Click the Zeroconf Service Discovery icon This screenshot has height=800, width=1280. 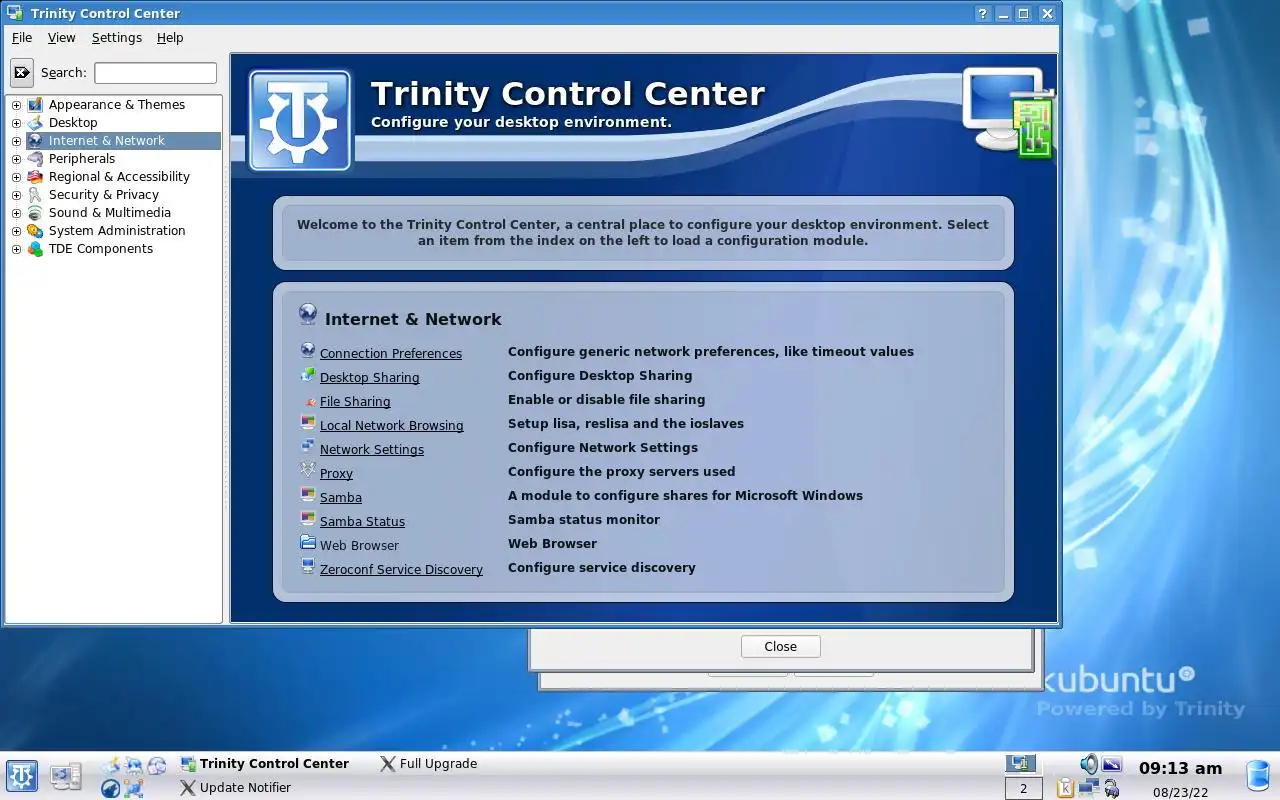coord(308,567)
